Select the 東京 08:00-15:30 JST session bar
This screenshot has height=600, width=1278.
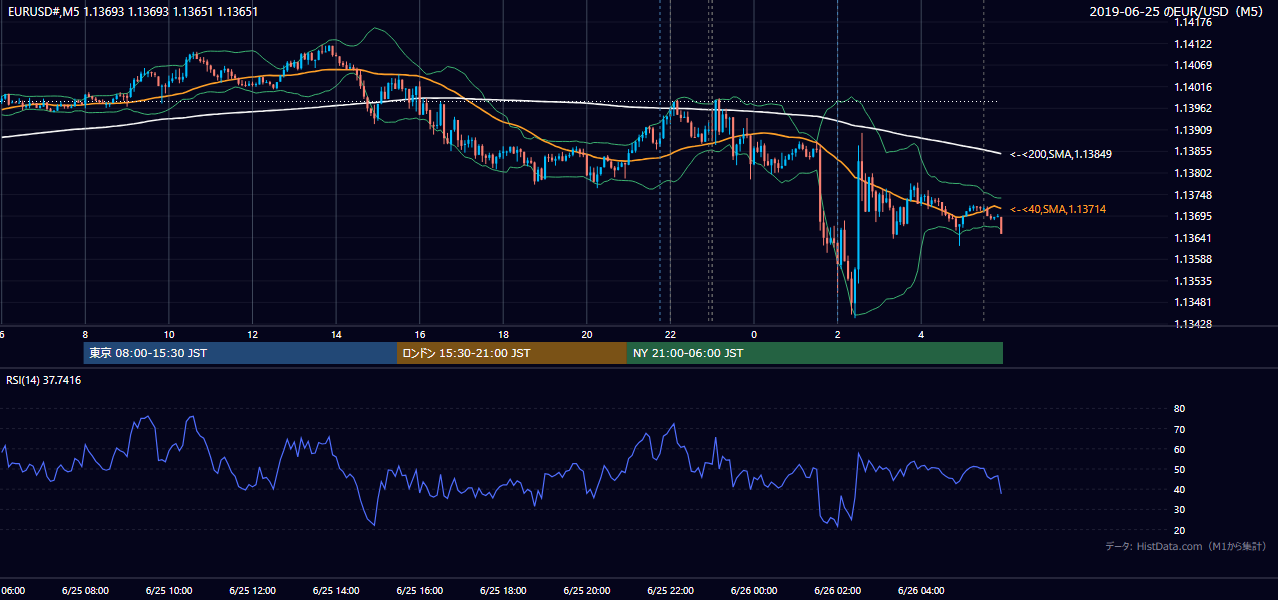(x=240, y=353)
